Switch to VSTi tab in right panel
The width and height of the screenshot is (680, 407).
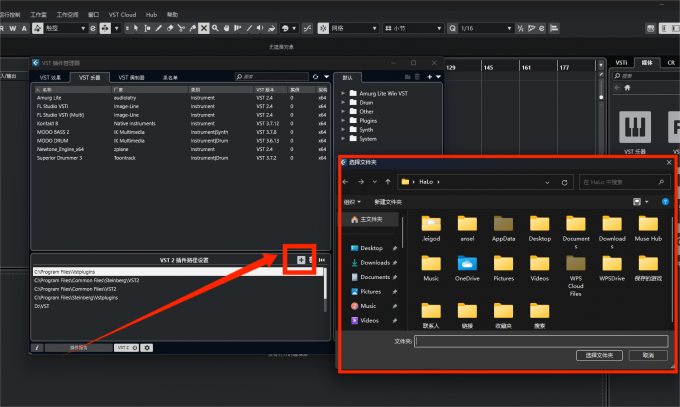tap(621, 62)
